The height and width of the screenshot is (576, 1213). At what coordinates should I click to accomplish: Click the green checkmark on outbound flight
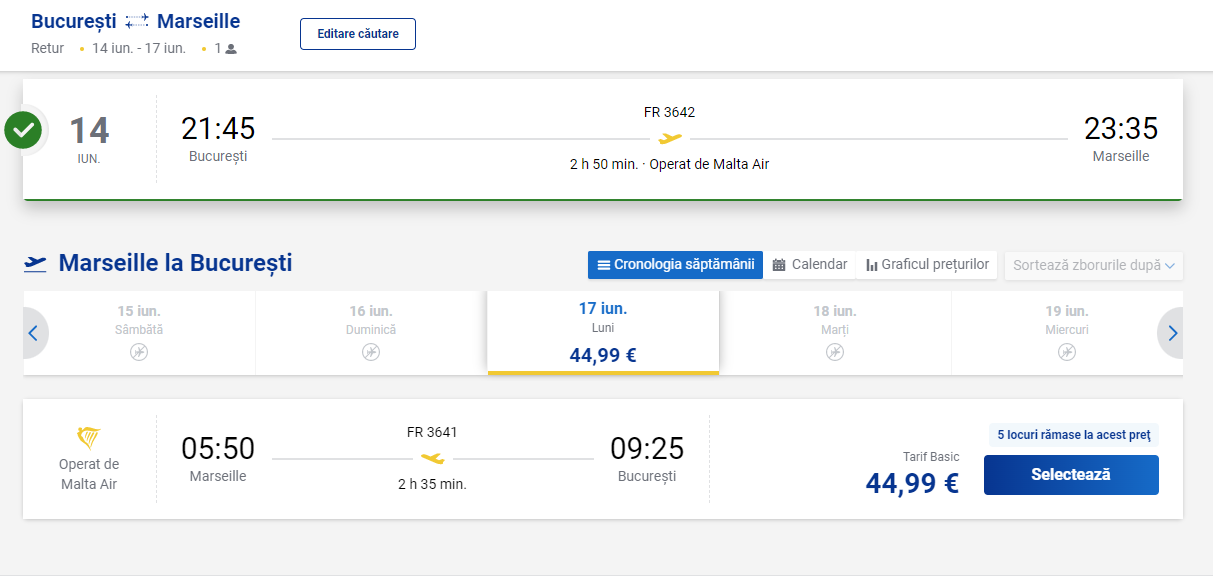point(23,130)
